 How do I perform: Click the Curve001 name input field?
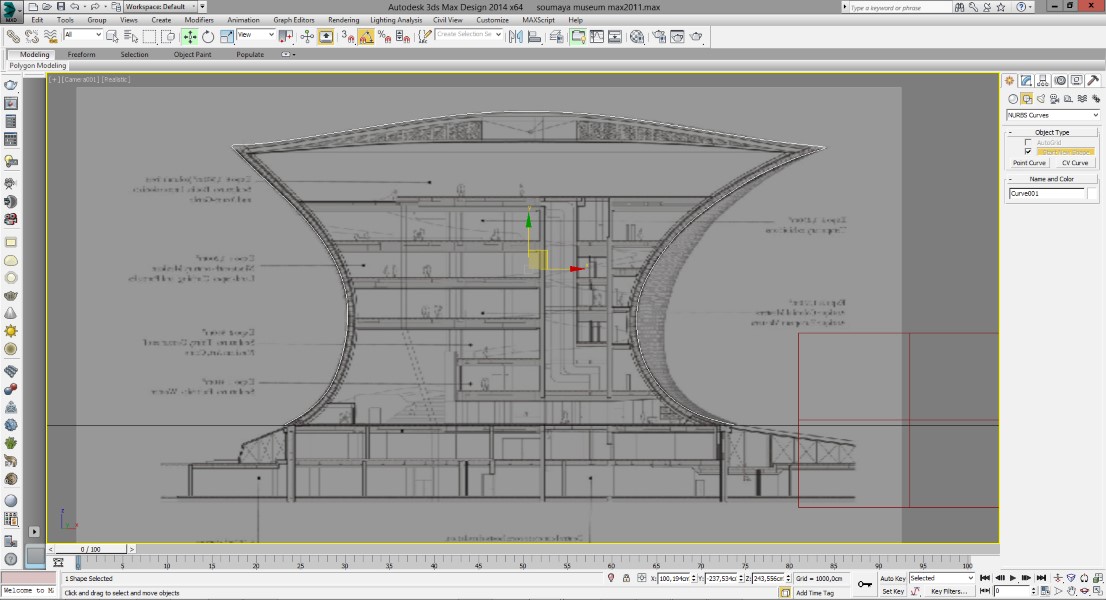click(x=1047, y=193)
